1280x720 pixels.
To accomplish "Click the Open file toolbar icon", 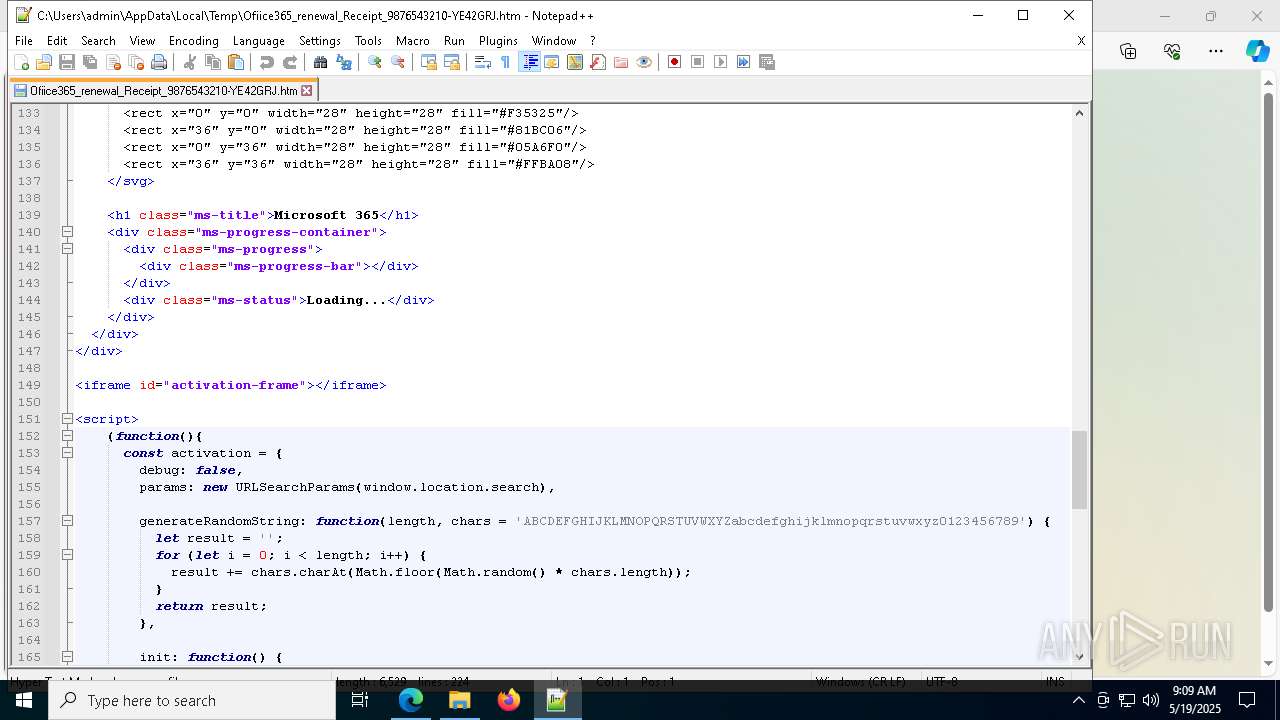I will point(44,62).
